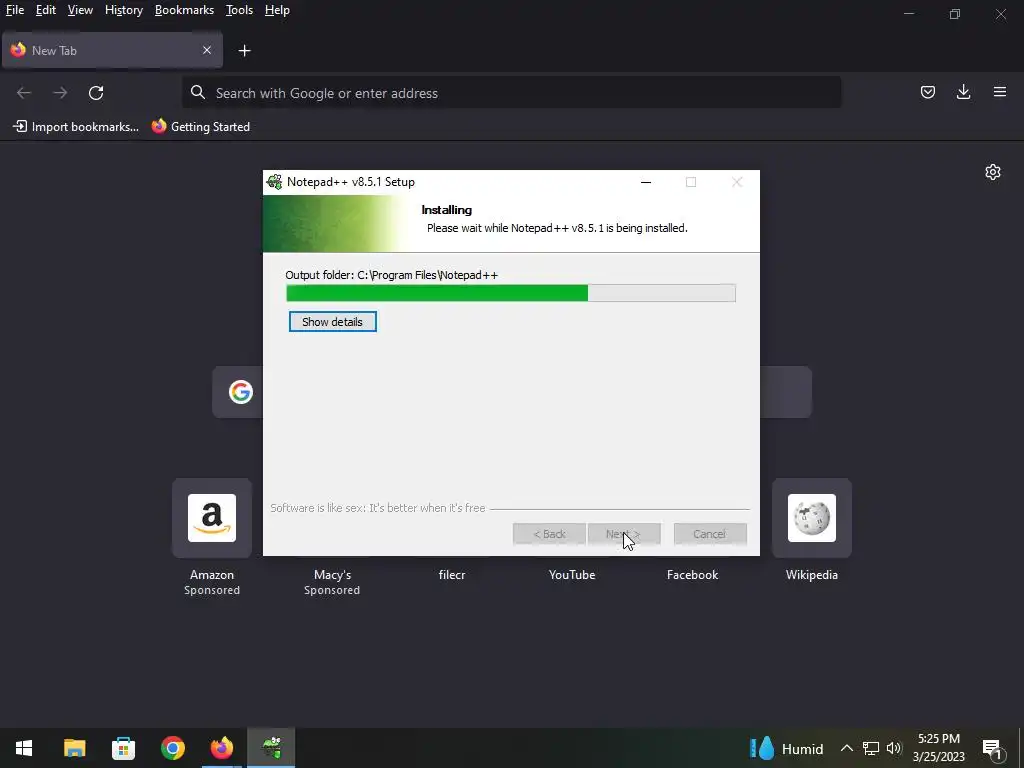
Task: Open Firefox File menu
Action: click(14, 10)
